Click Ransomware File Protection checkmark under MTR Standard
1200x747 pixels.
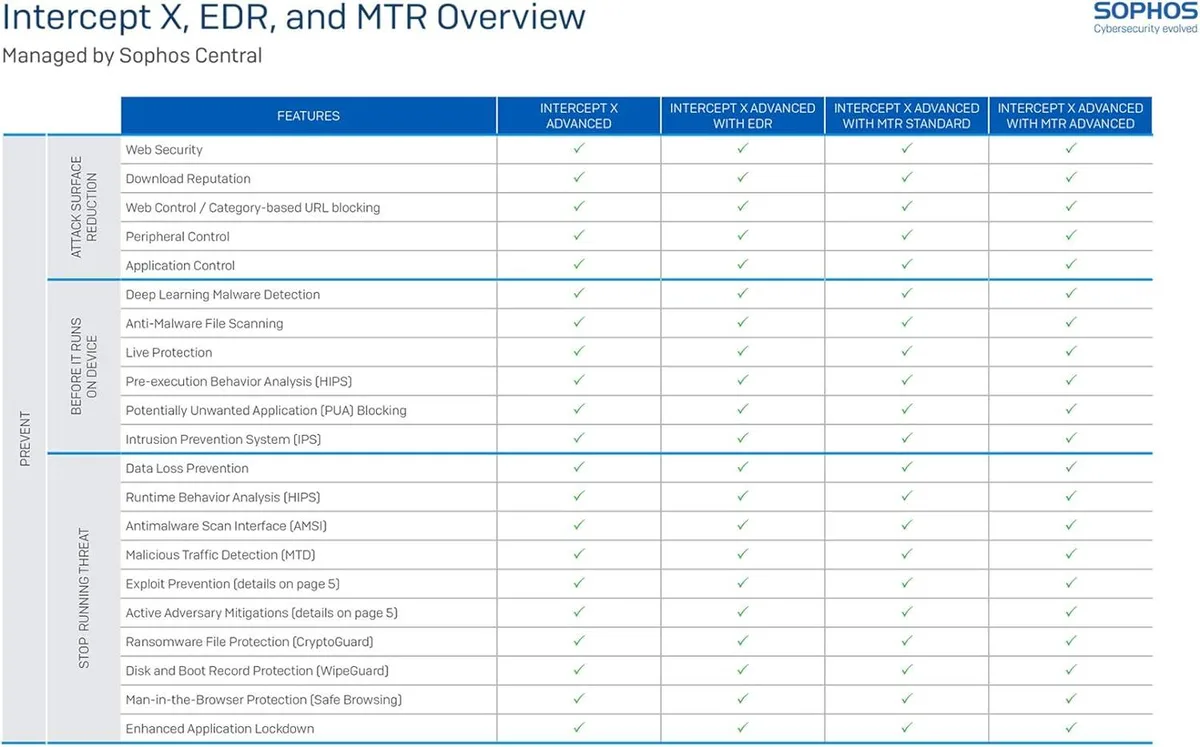(x=907, y=641)
